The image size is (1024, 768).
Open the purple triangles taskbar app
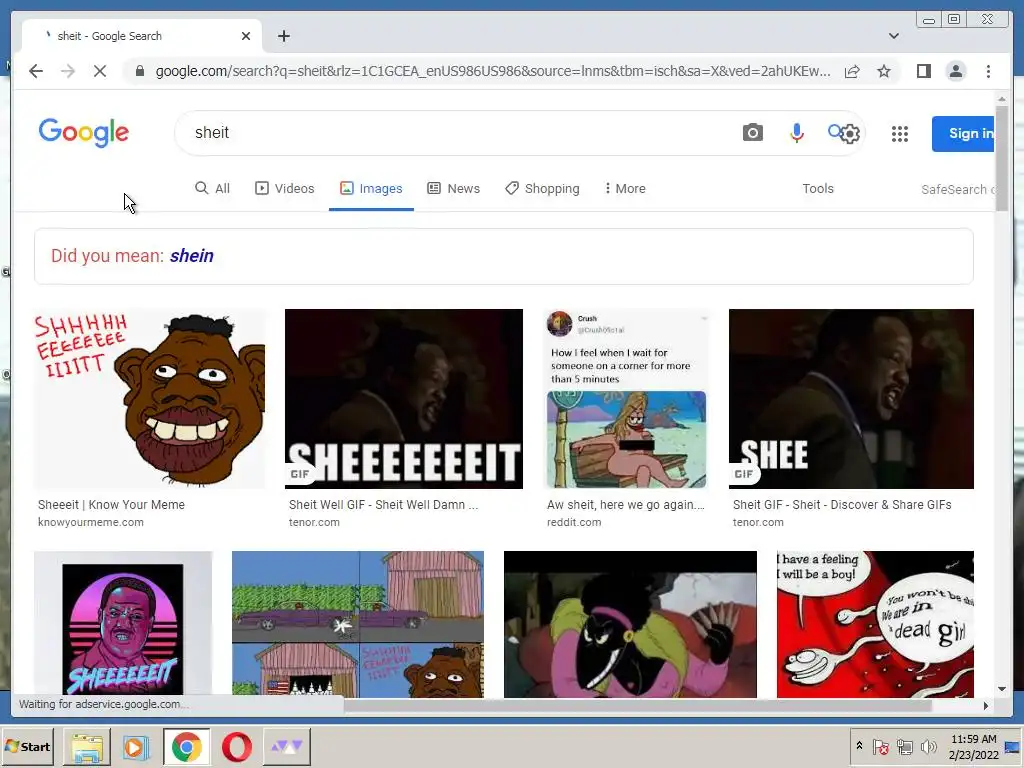coord(287,747)
